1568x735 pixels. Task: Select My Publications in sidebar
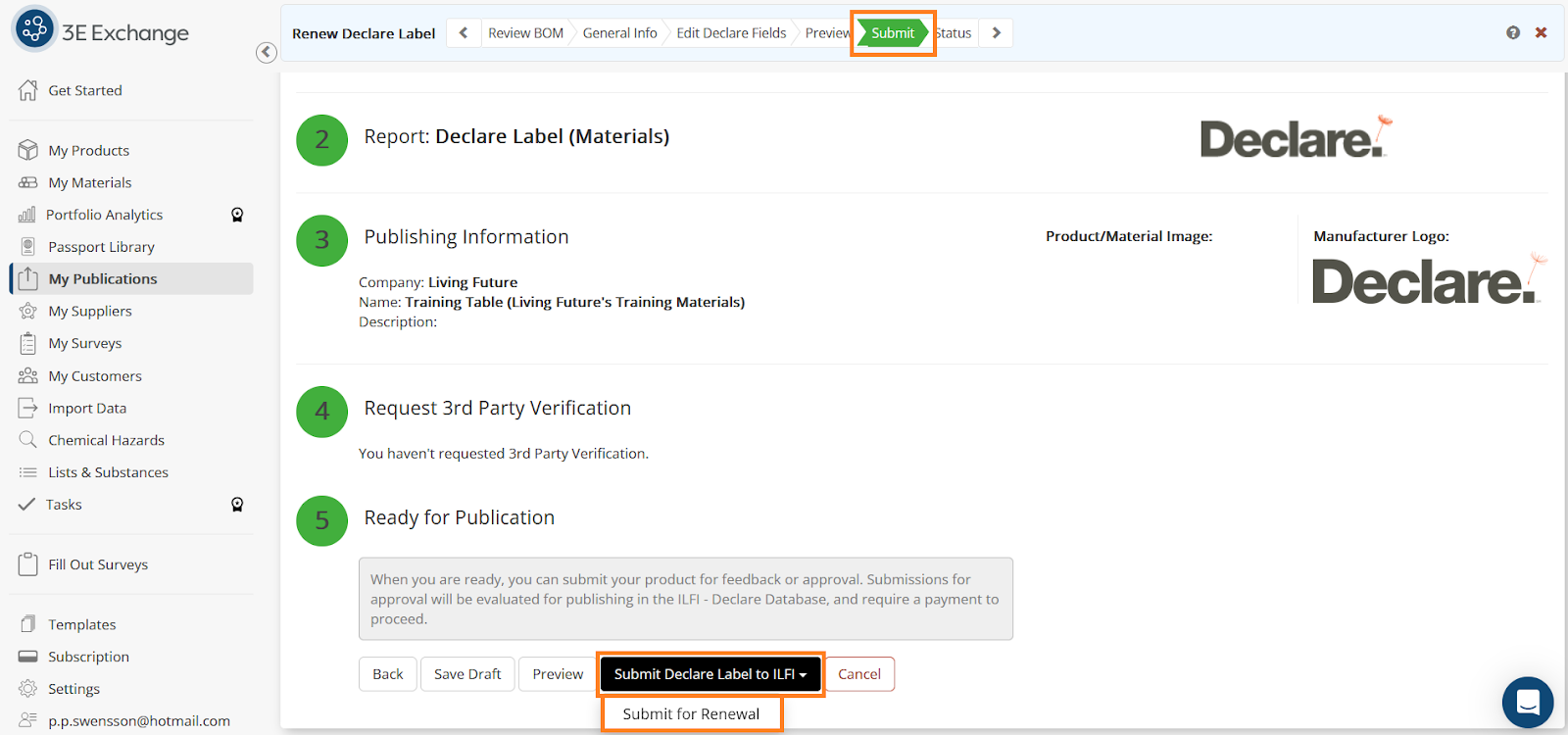[x=131, y=278]
